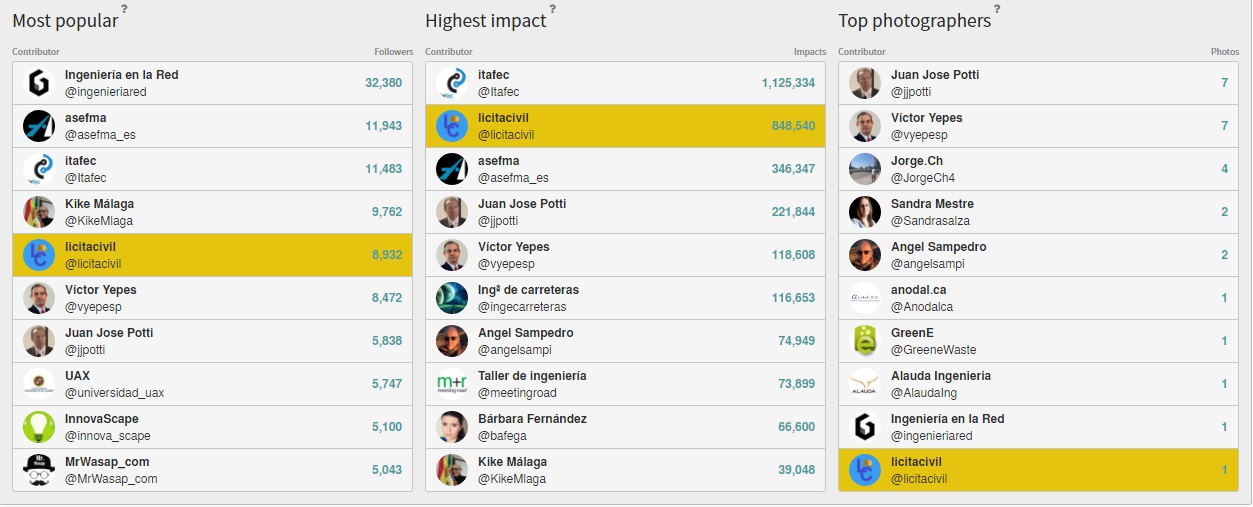
Task: Click Taller de ingeniería m+r avatar
Action: 452,384
